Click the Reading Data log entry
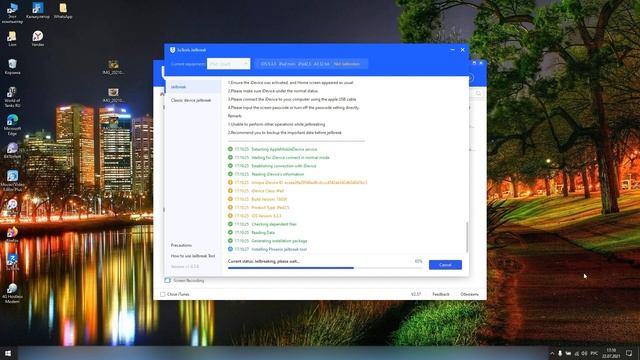The width and height of the screenshot is (640, 360). 251,233
